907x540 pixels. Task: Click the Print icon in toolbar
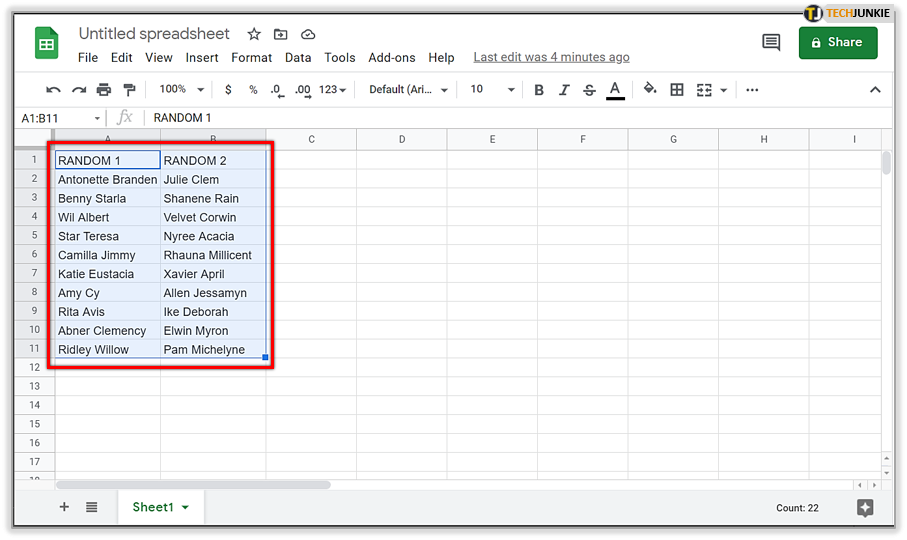pos(104,90)
